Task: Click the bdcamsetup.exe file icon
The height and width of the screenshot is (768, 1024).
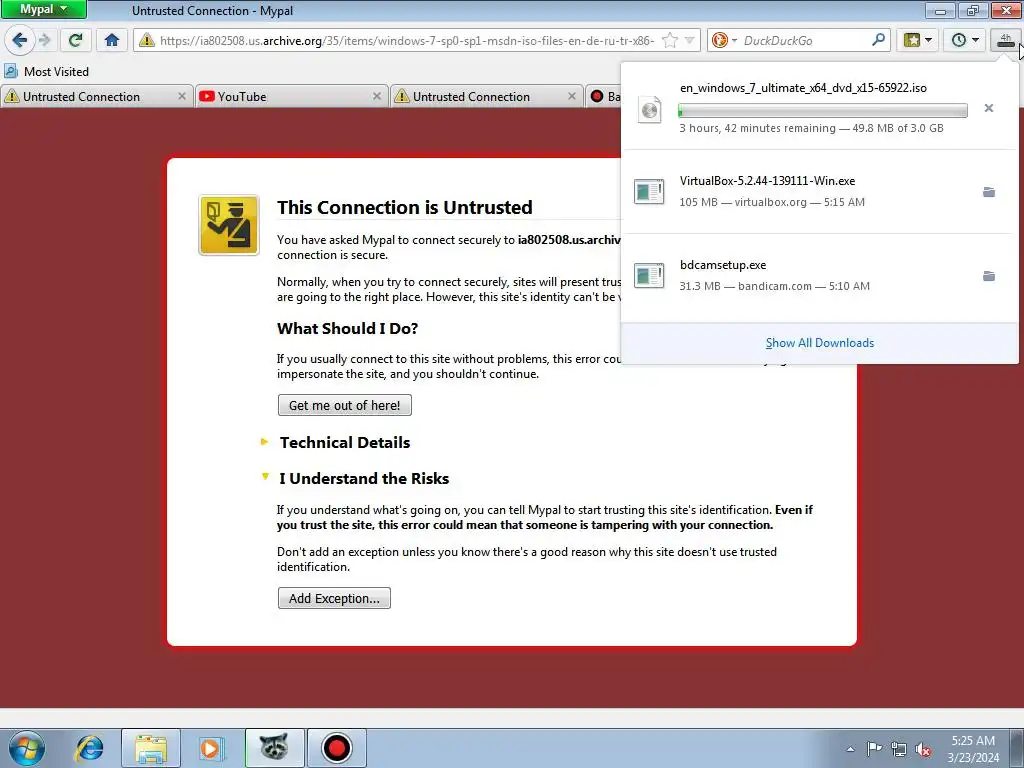Action: (649, 276)
